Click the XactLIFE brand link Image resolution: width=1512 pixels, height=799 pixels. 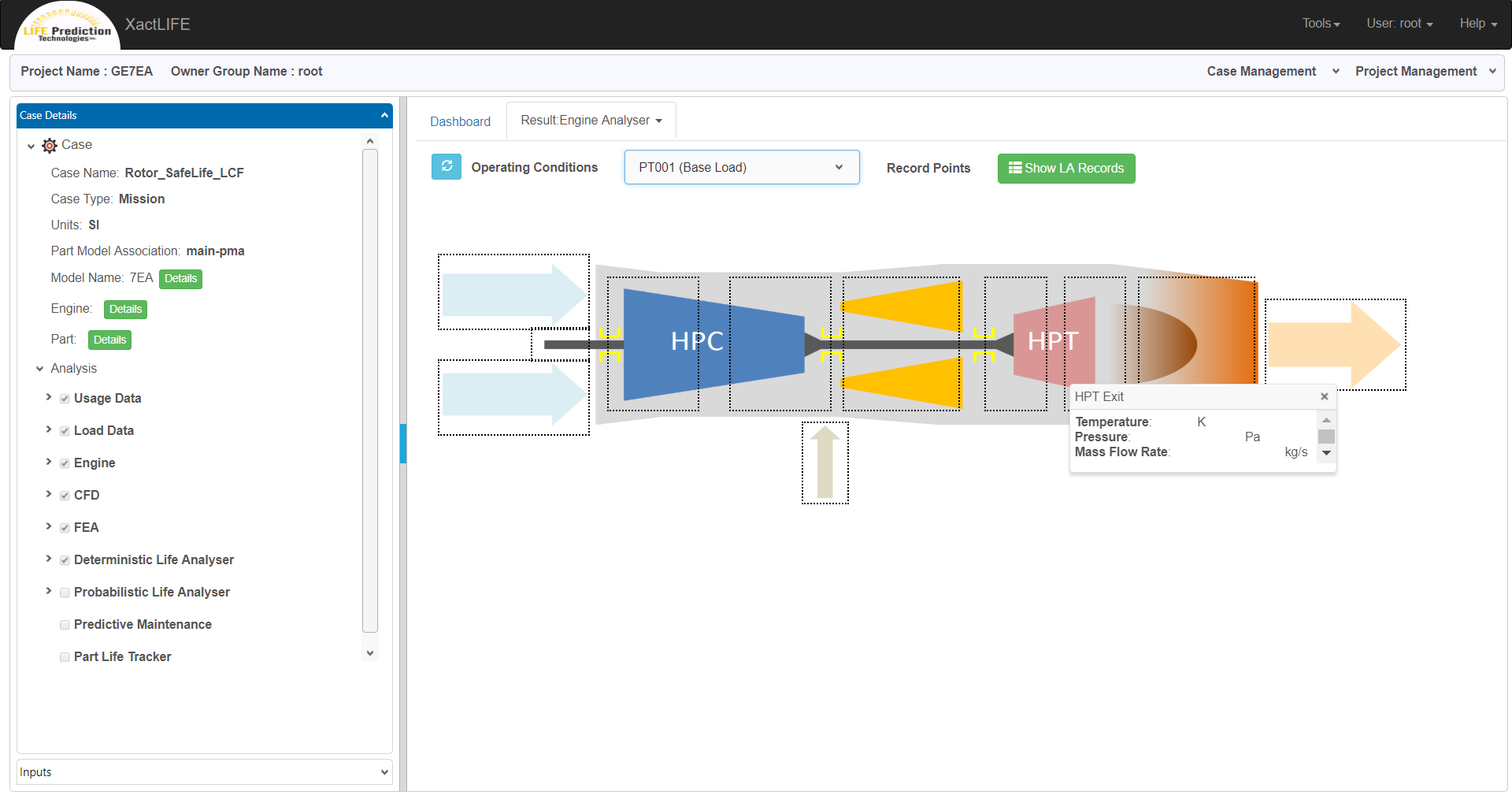[157, 24]
